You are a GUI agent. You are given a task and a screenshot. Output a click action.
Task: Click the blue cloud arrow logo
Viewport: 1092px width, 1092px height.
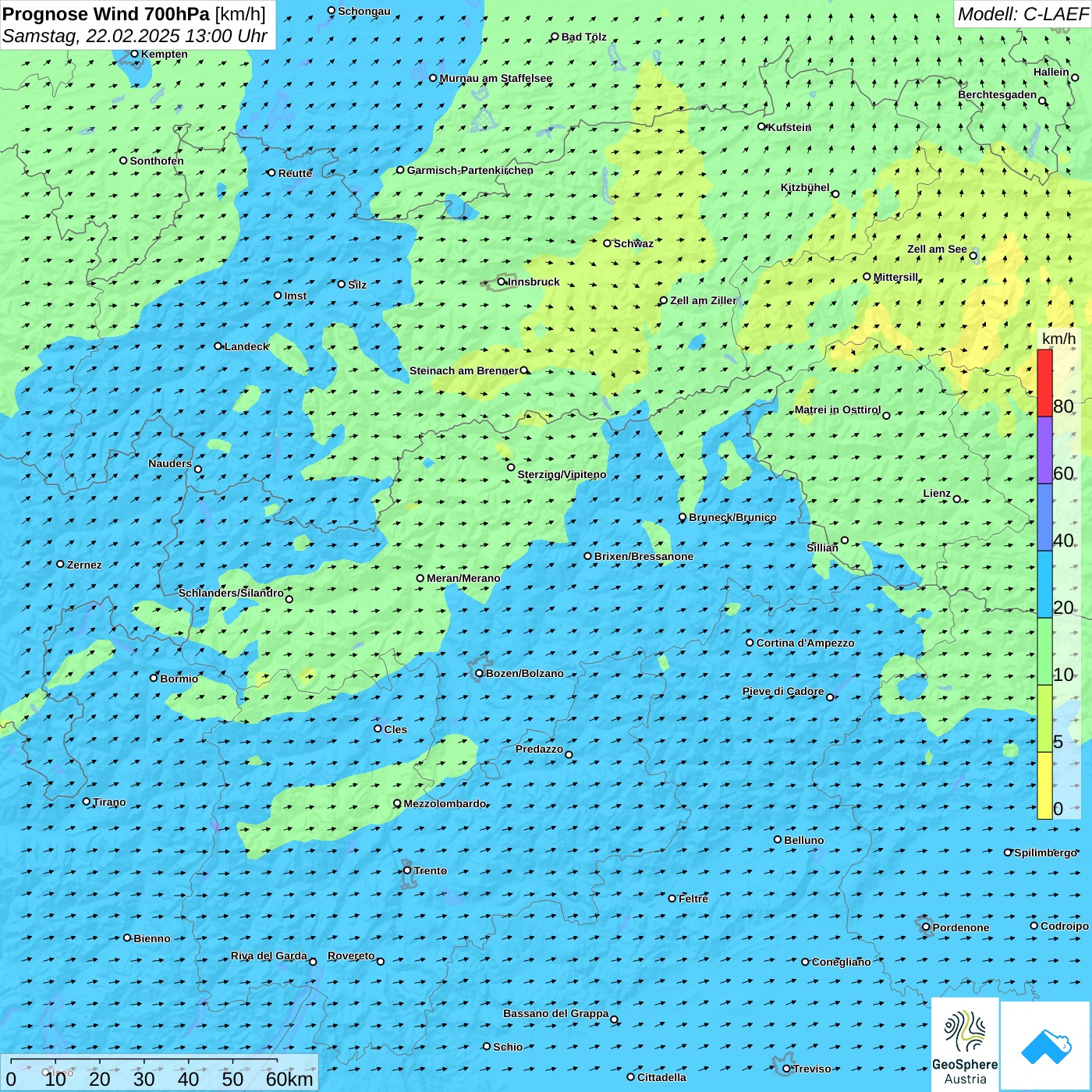click(x=1045, y=1046)
